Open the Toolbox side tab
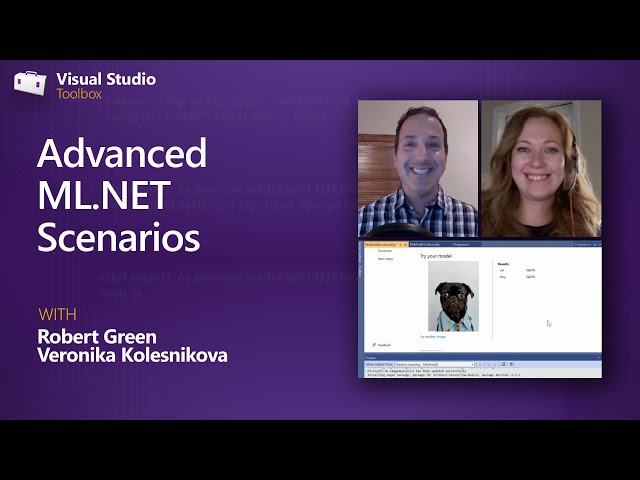 360,272
